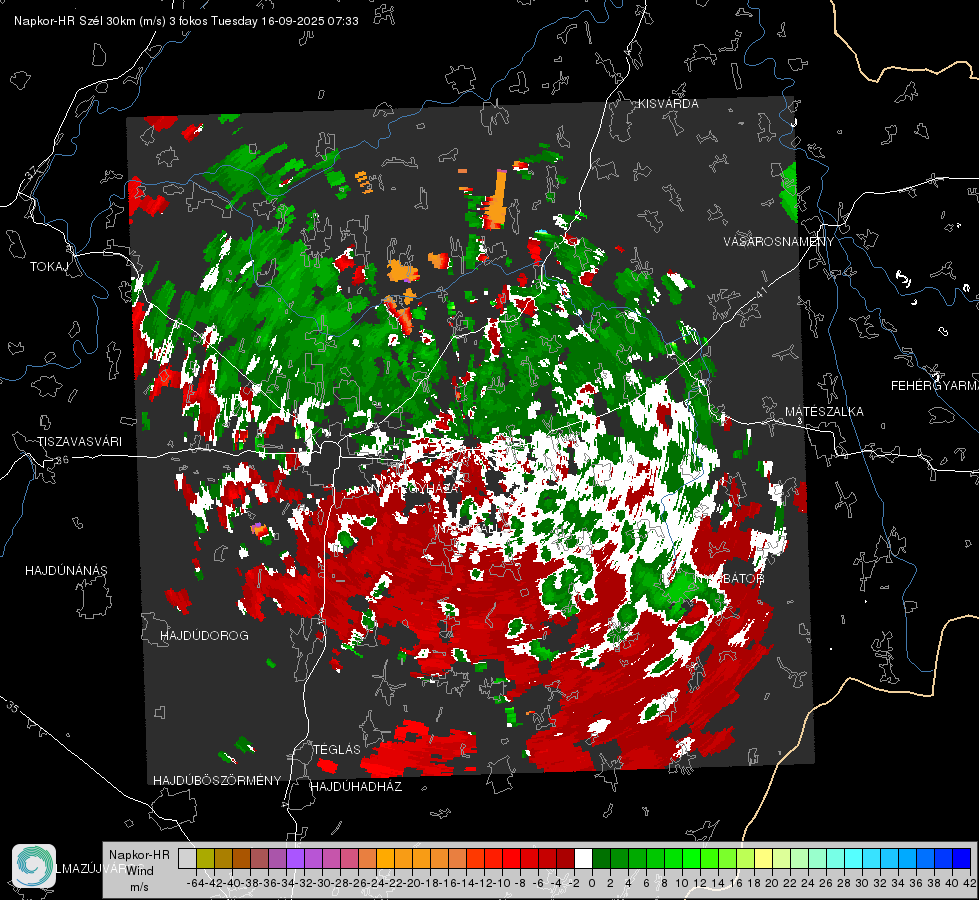The height and width of the screenshot is (900, 979).
Task: Click the TOKAJ city label
Action: coord(49,267)
